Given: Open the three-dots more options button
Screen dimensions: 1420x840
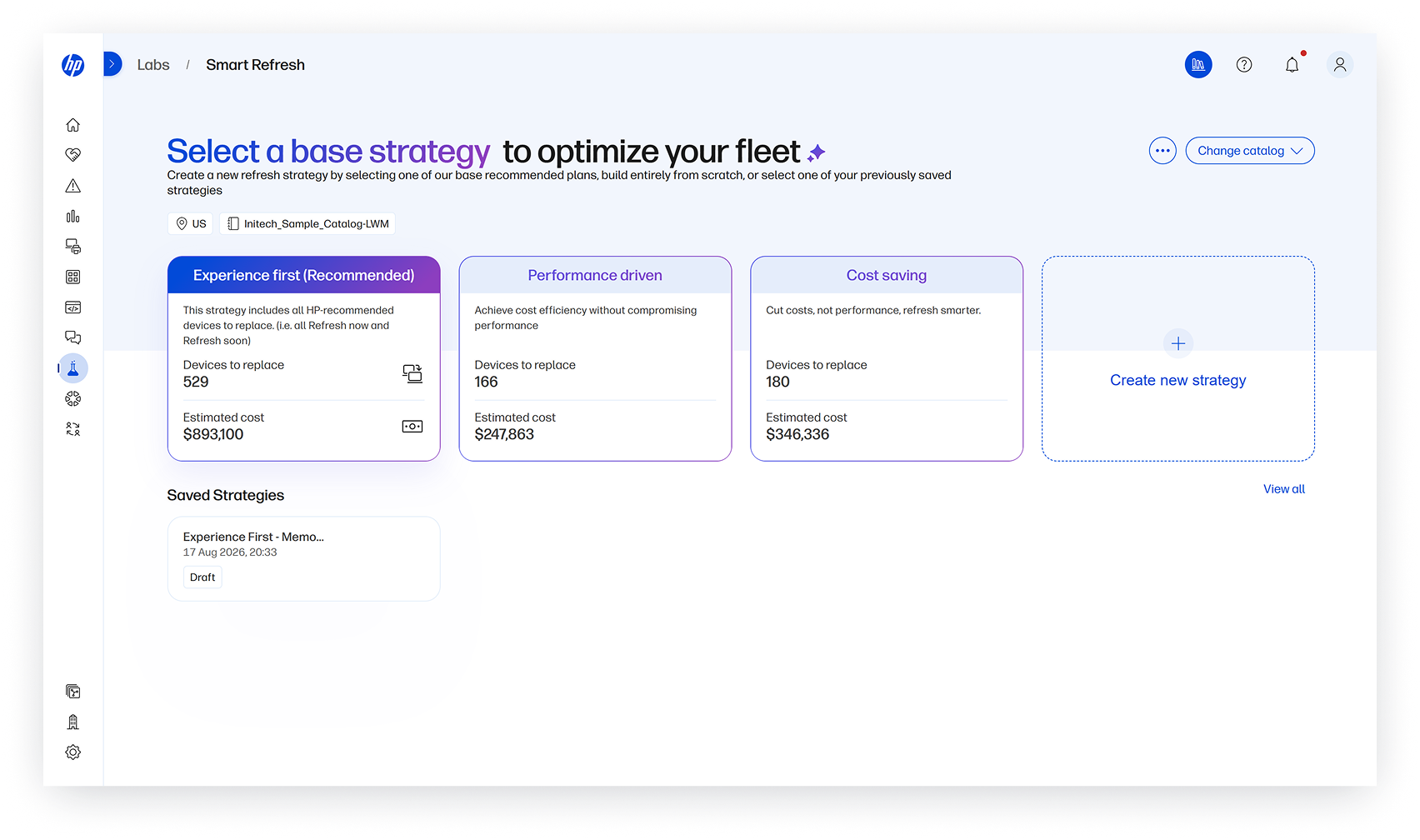Looking at the screenshot, I should pyautogui.click(x=1162, y=151).
